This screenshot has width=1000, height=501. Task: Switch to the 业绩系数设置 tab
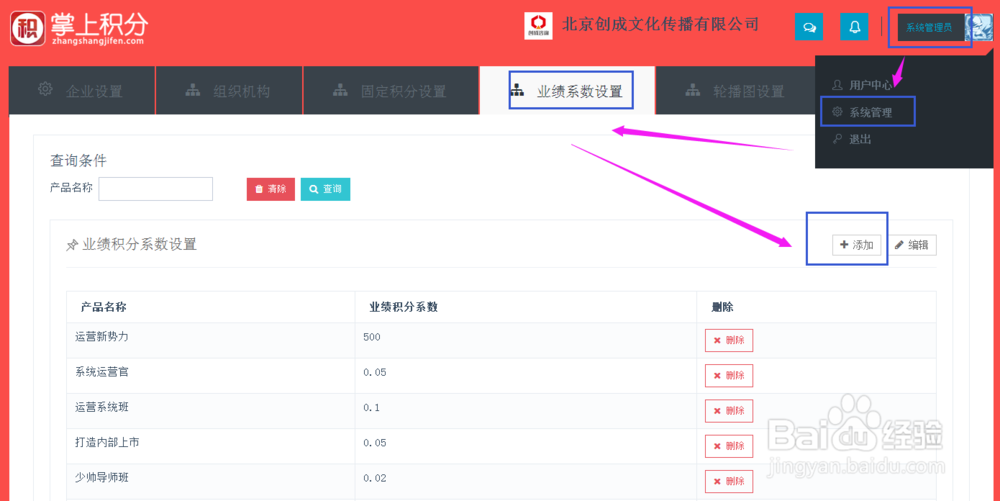(567, 91)
